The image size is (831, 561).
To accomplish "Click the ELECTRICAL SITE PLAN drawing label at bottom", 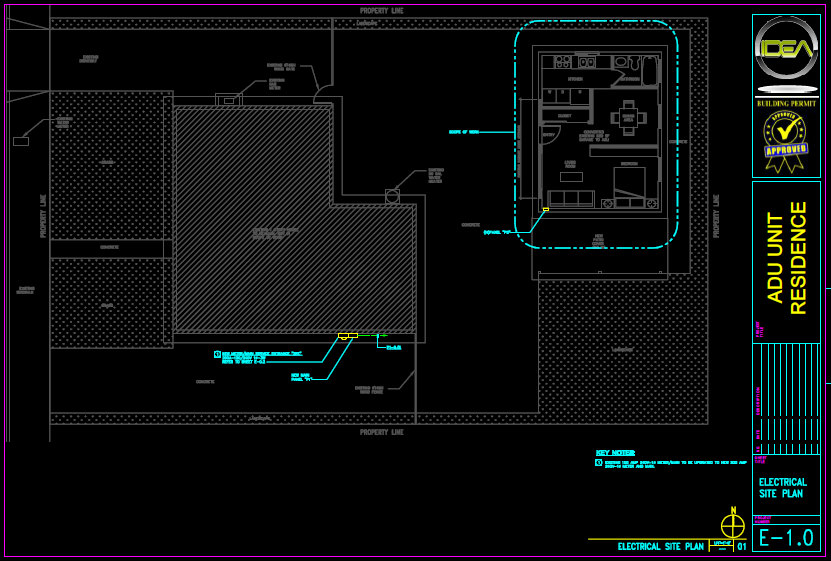I will click(x=661, y=547).
